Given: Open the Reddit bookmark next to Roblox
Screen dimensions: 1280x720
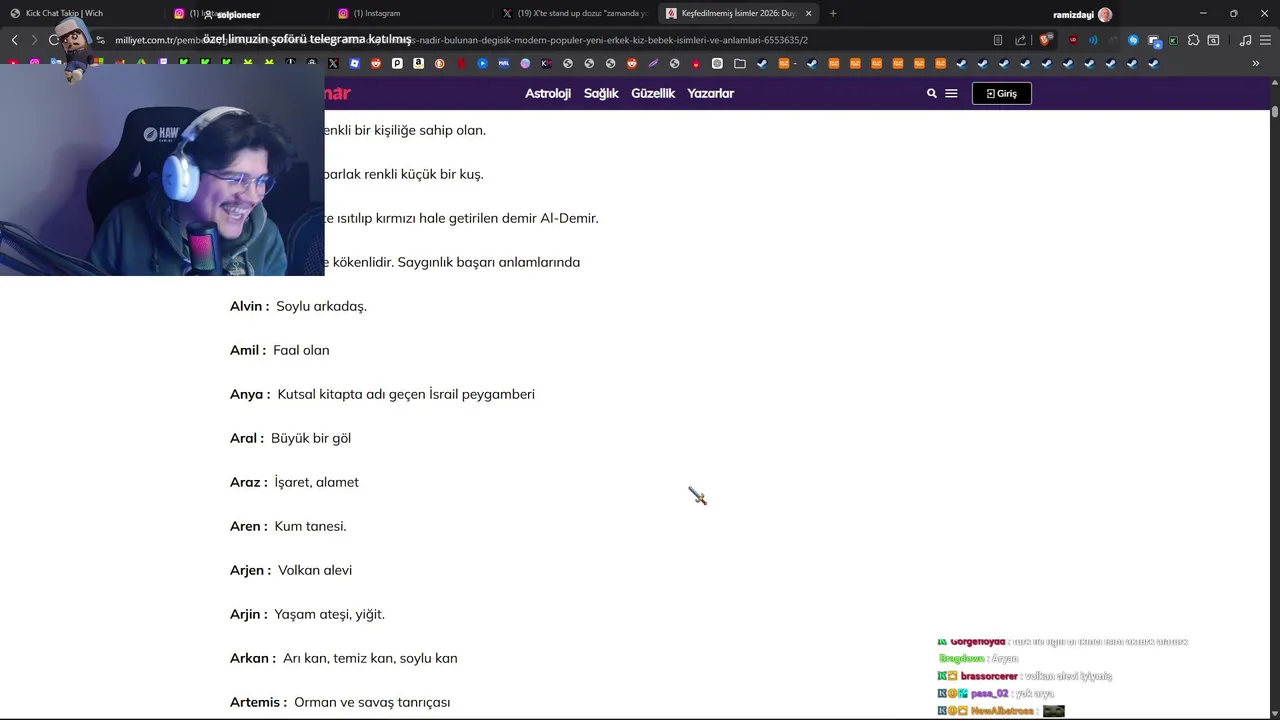Looking at the screenshot, I should (376, 63).
